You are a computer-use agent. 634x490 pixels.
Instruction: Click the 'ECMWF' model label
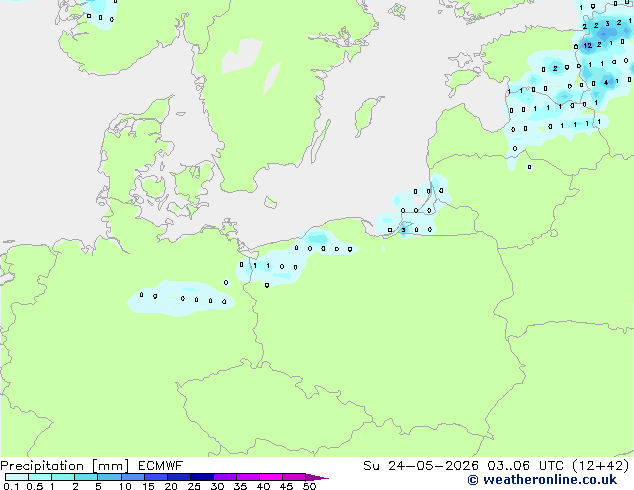point(161,466)
